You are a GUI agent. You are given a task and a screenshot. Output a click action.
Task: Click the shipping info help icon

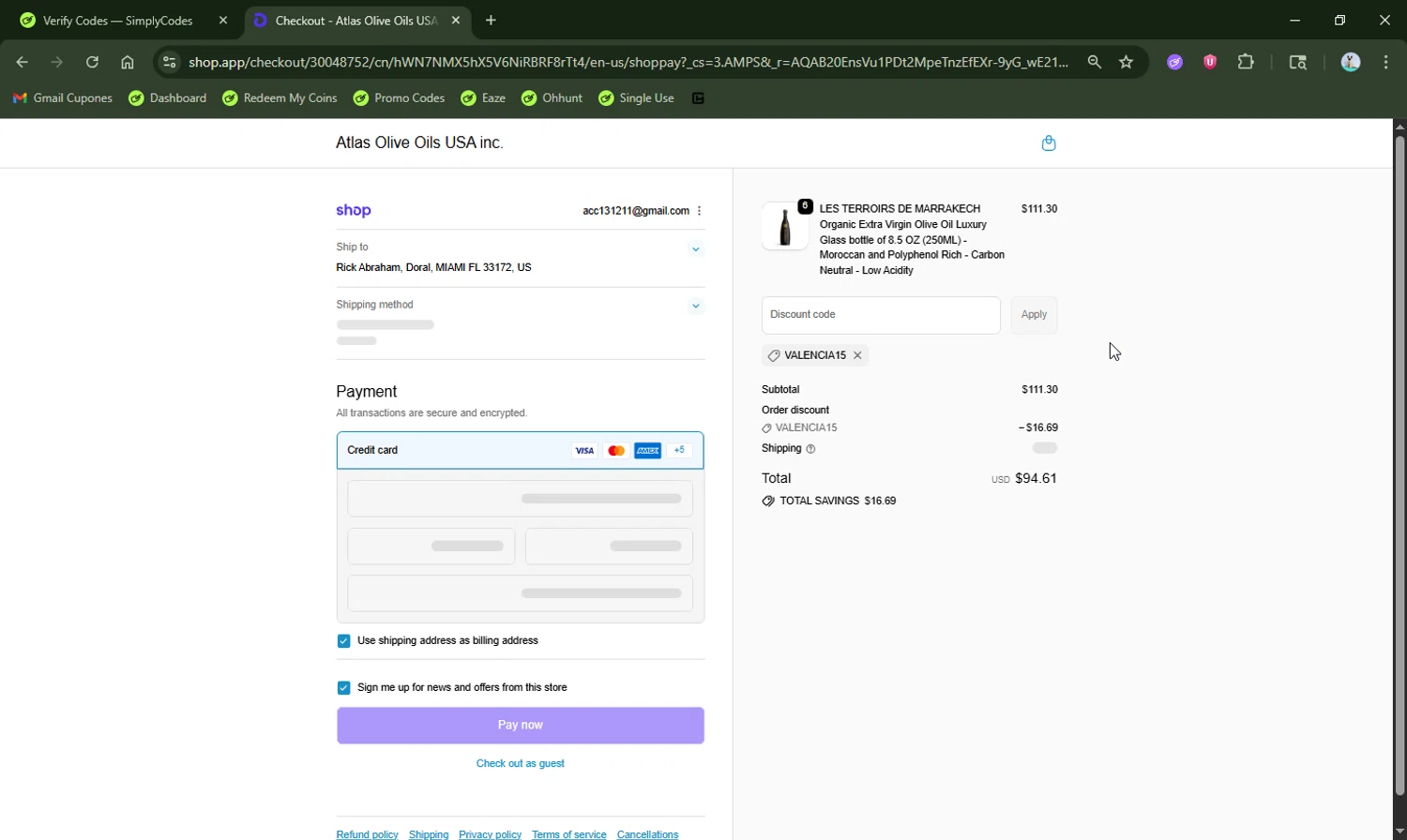point(811,449)
